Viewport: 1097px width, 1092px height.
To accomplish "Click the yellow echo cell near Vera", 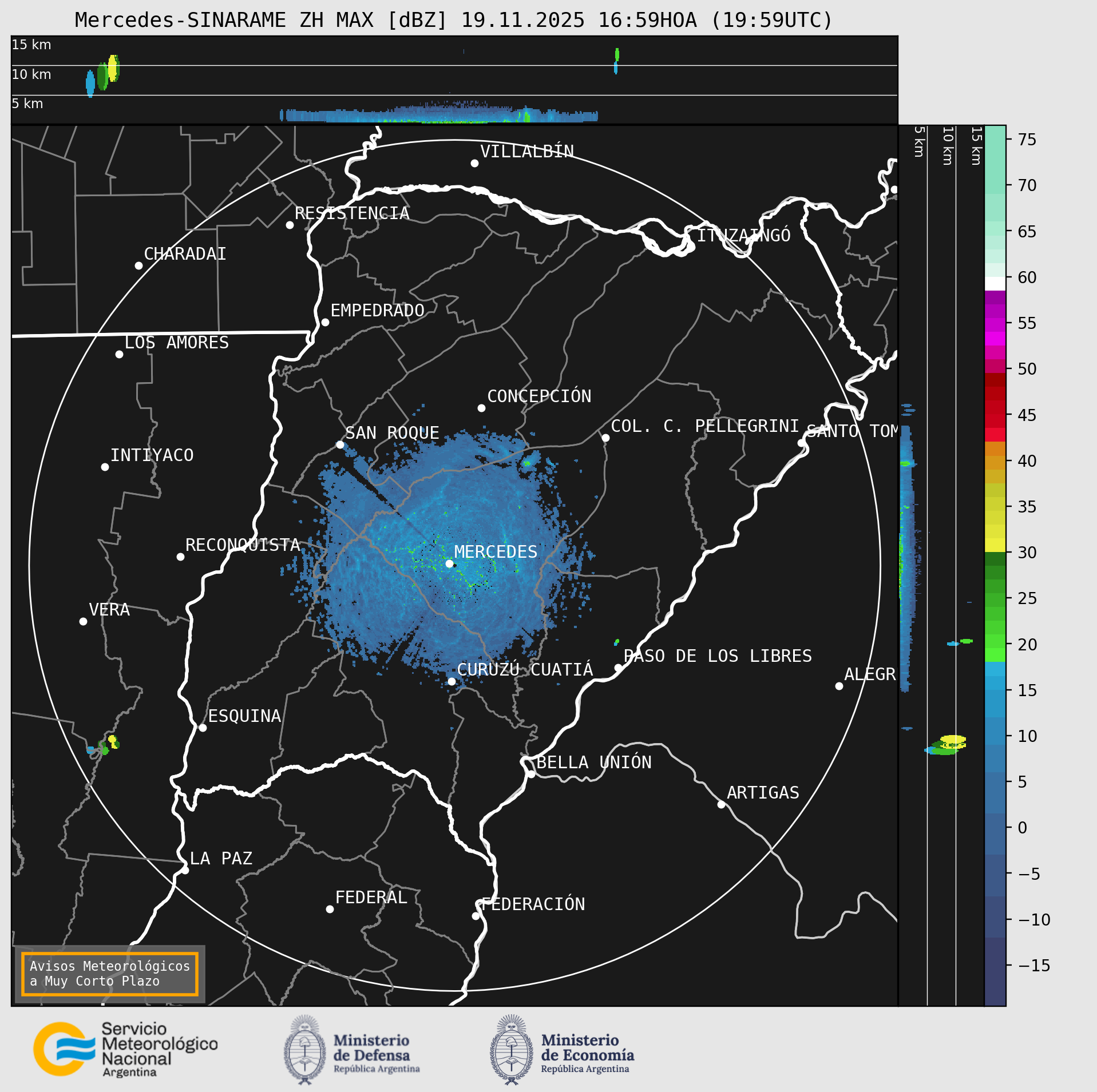I will pyautogui.click(x=113, y=742).
